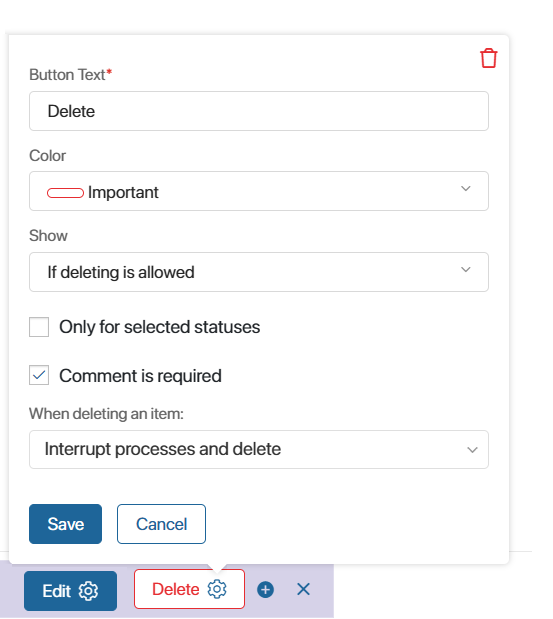Click the red Important color swatch

tap(65, 193)
